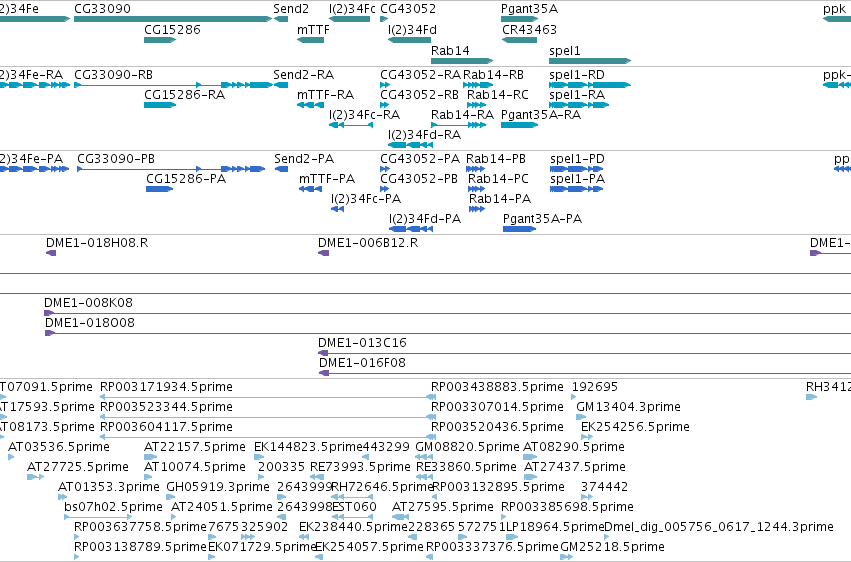This screenshot has width=851, height=562.
Task: Open the DME1-008K08 clone label
Action: click(88, 303)
